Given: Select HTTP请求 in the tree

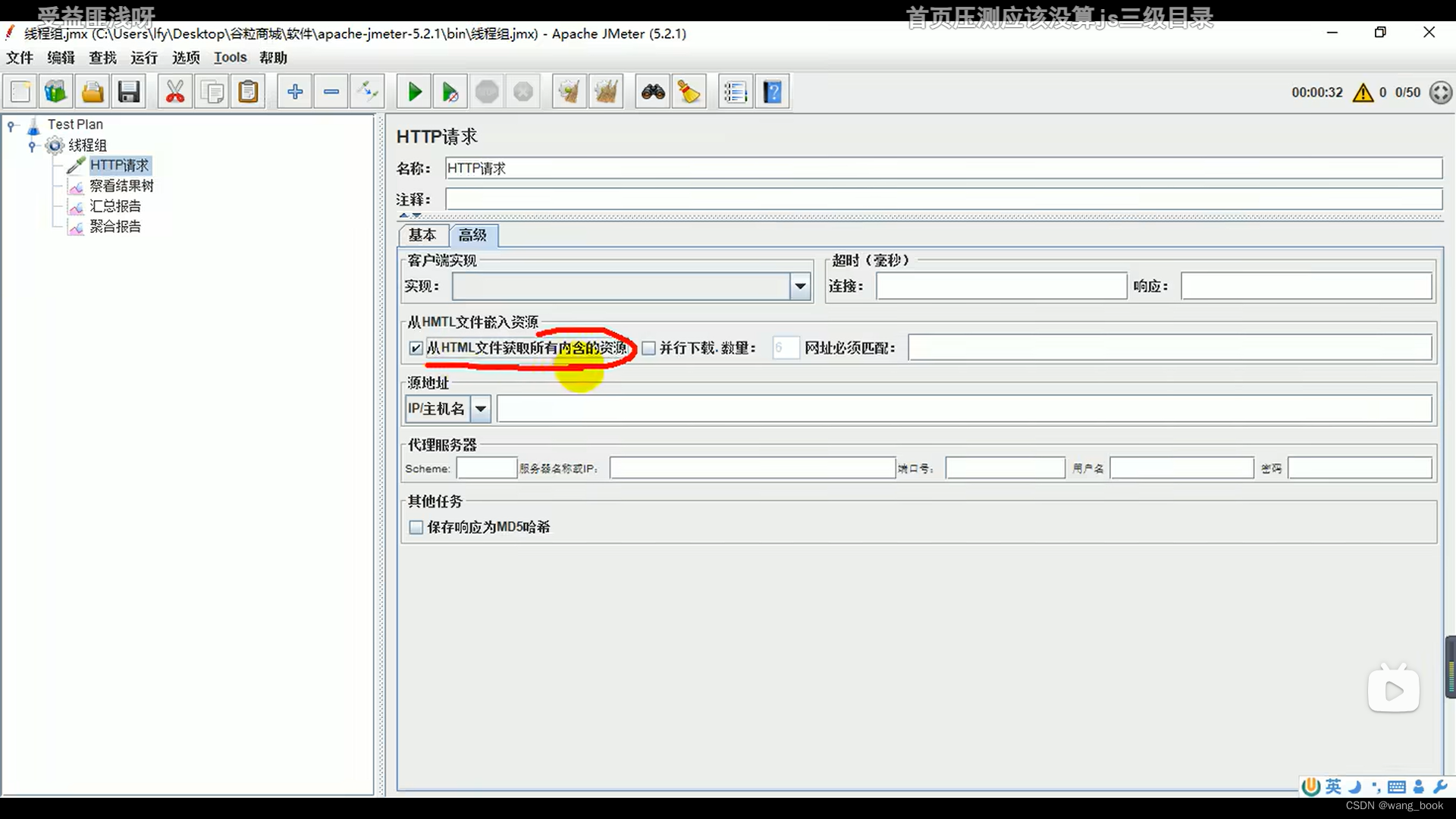Looking at the screenshot, I should 120,165.
